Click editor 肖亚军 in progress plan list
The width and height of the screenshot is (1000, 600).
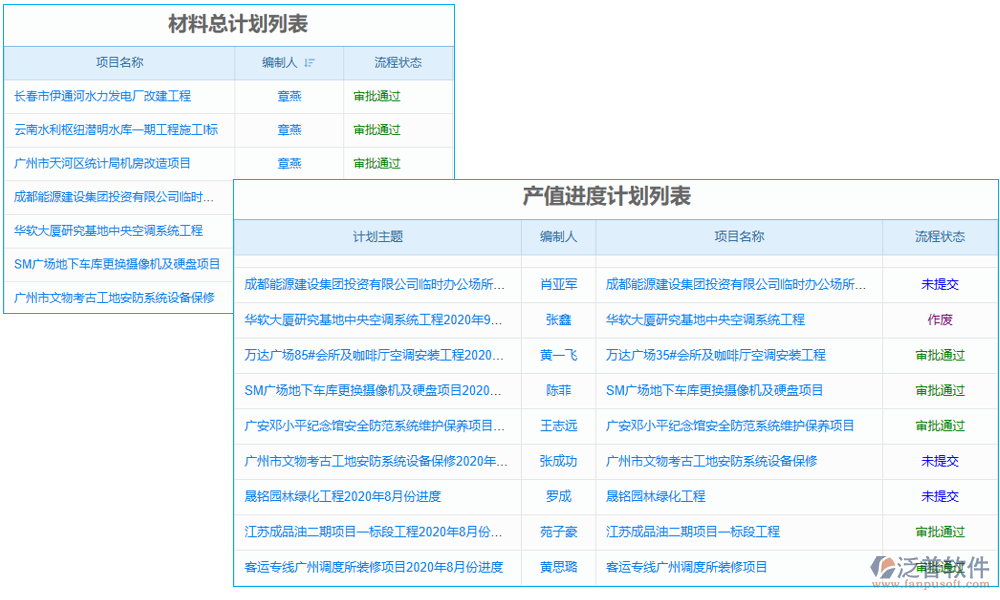(x=557, y=284)
